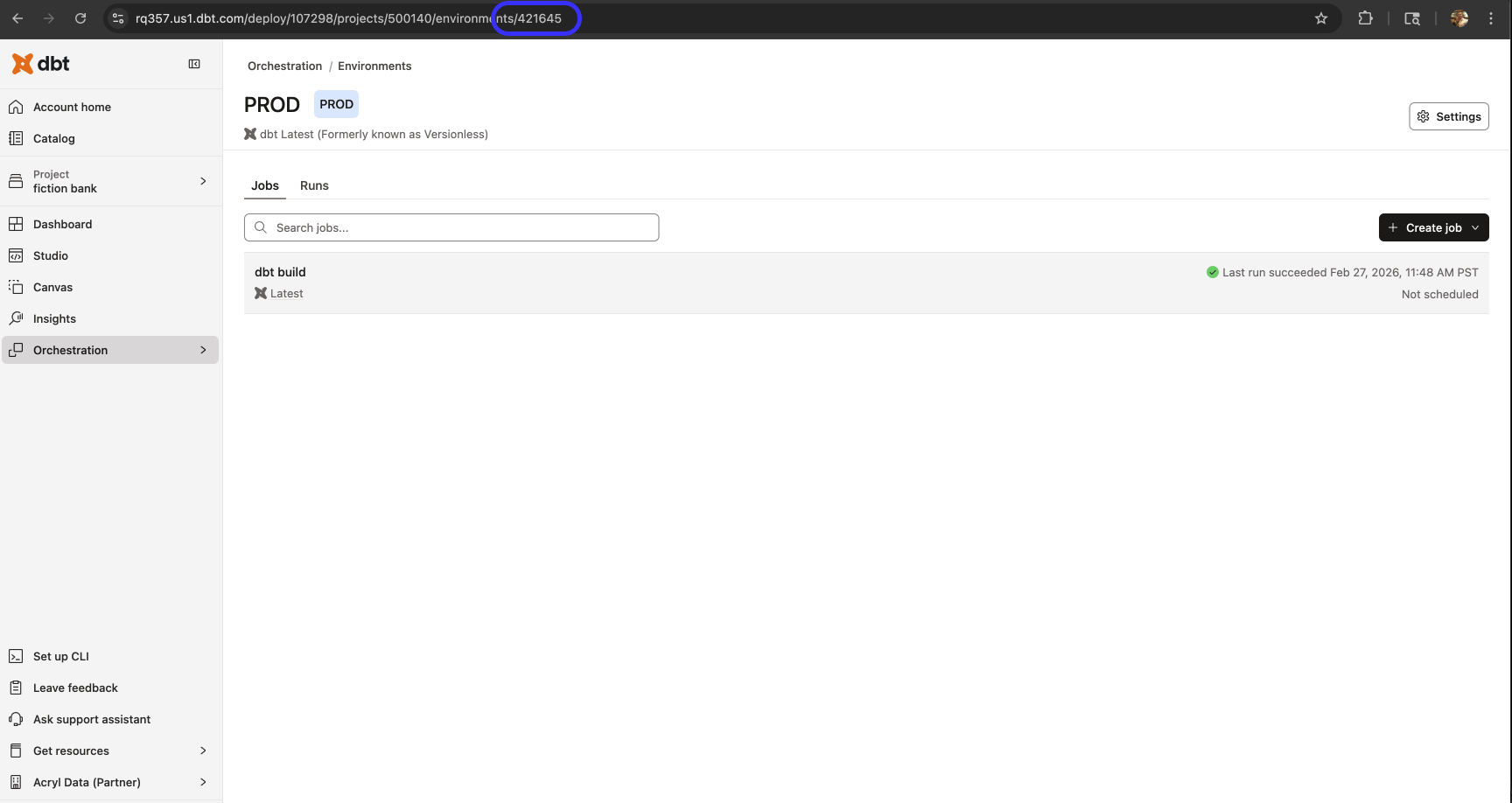1512x803 pixels.
Task: Expand the Project fiction bank chevron
Action: click(x=203, y=181)
